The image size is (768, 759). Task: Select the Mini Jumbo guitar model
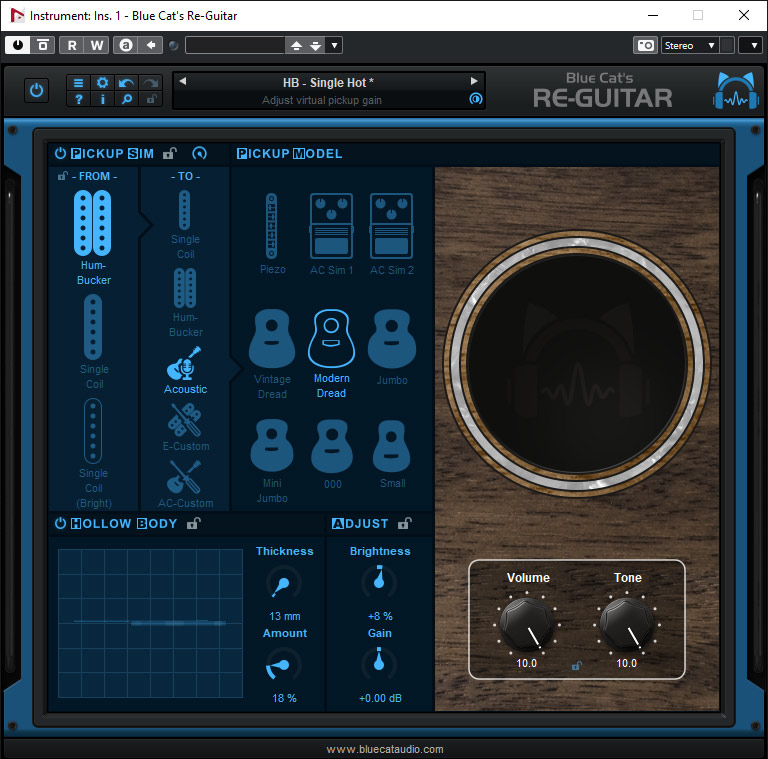tap(272, 446)
